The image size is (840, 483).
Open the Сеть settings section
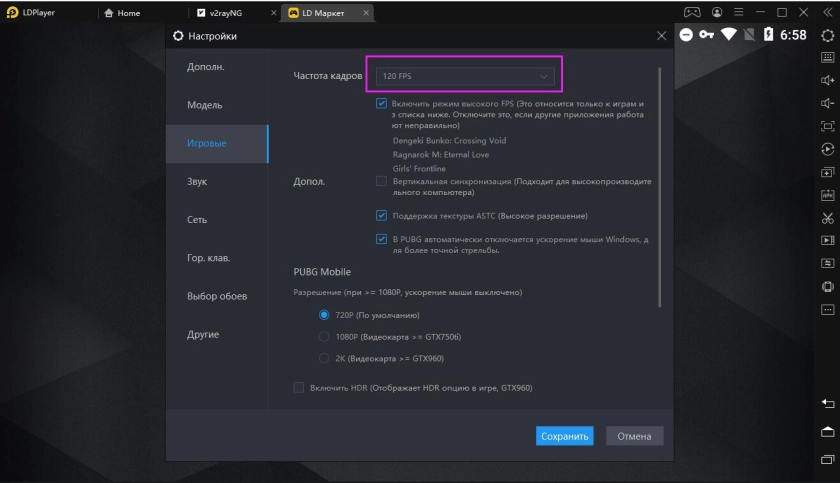(x=217, y=220)
